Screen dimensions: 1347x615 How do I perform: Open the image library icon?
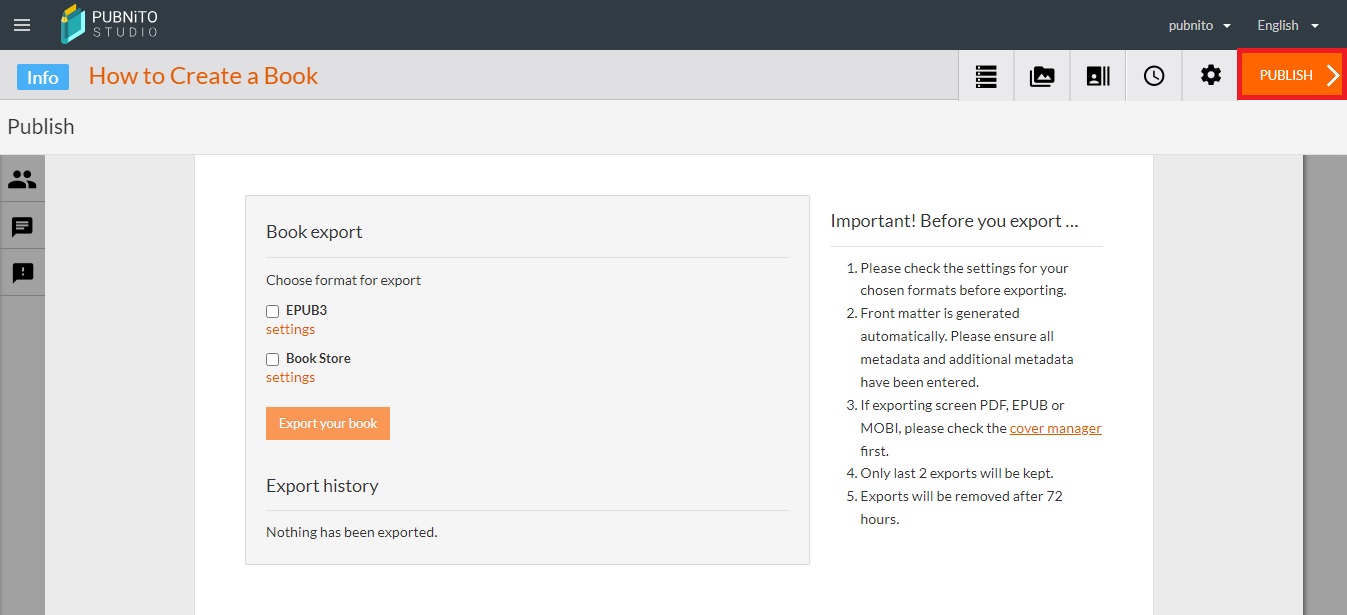1042,76
